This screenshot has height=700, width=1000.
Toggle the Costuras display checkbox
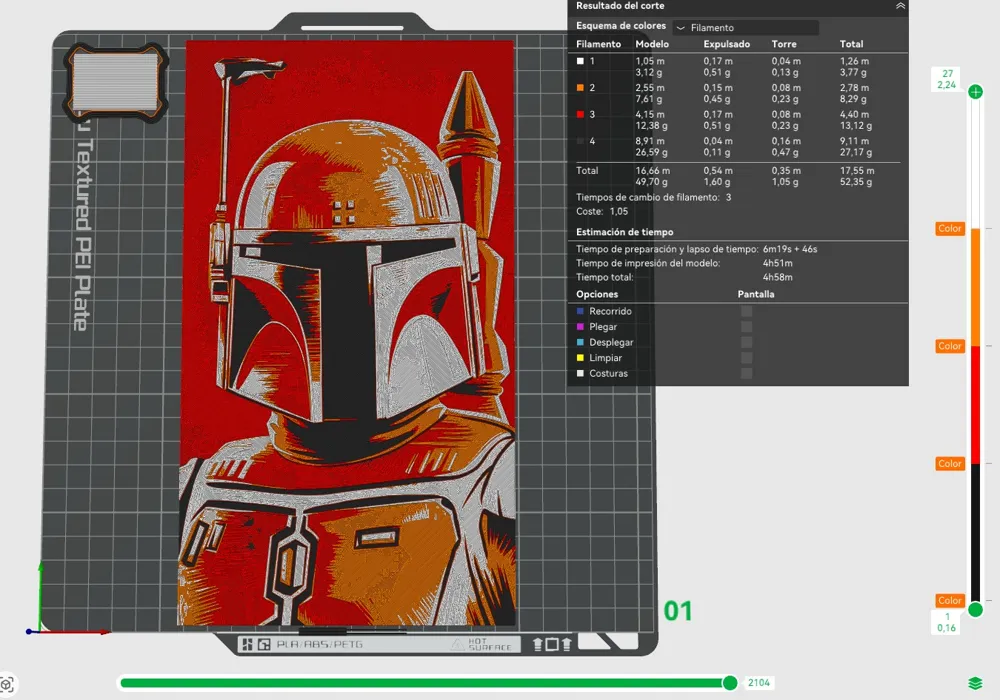[x=746, y=374]
